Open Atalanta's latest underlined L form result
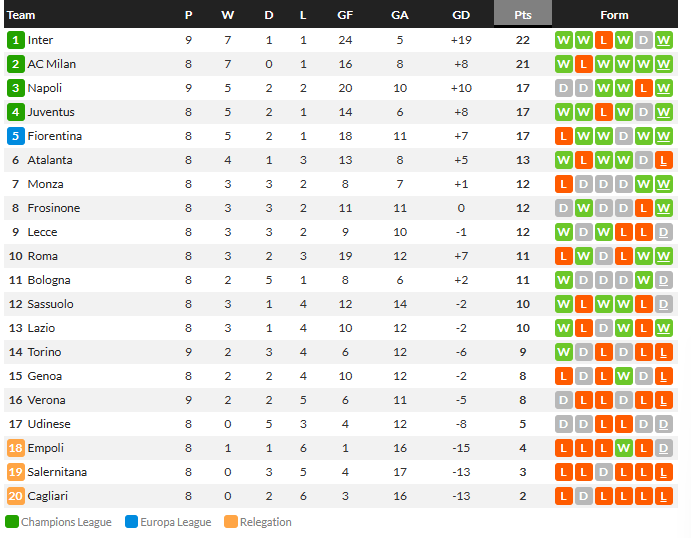The width and height of the screenshot is (691, 538). (x=663, y=160)
